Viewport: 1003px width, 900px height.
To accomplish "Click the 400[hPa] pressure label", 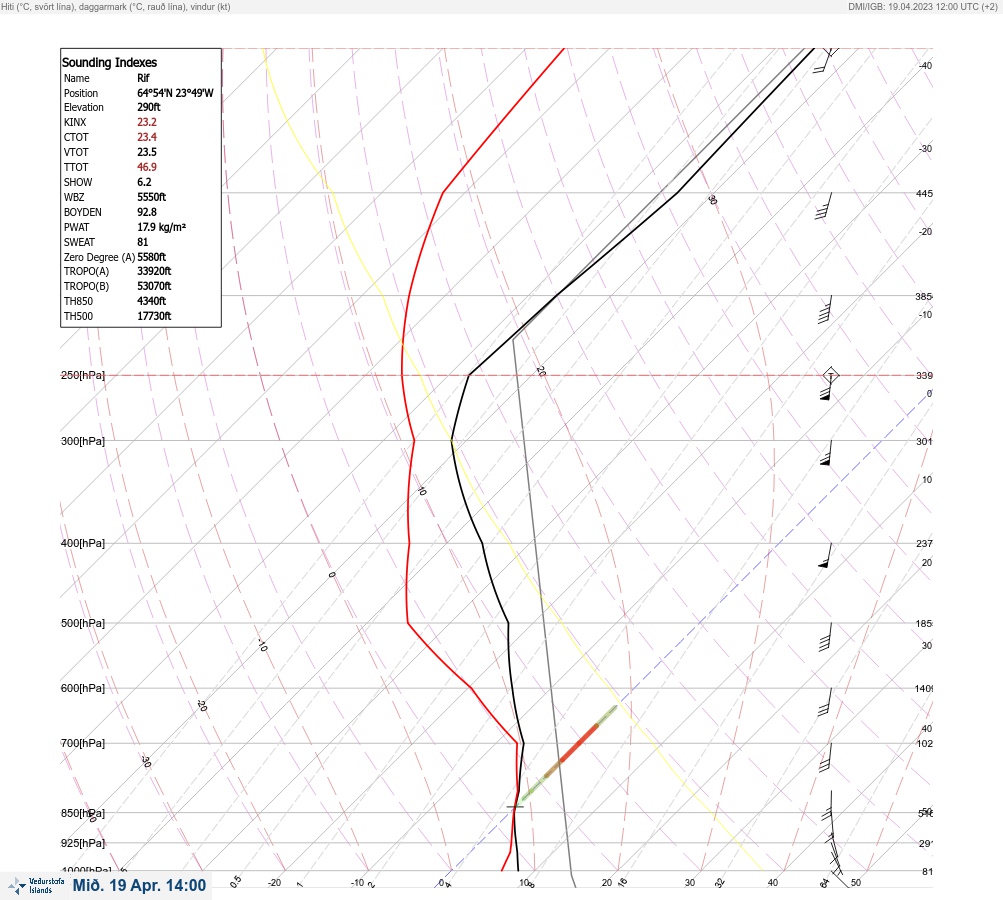I will 83,543.
